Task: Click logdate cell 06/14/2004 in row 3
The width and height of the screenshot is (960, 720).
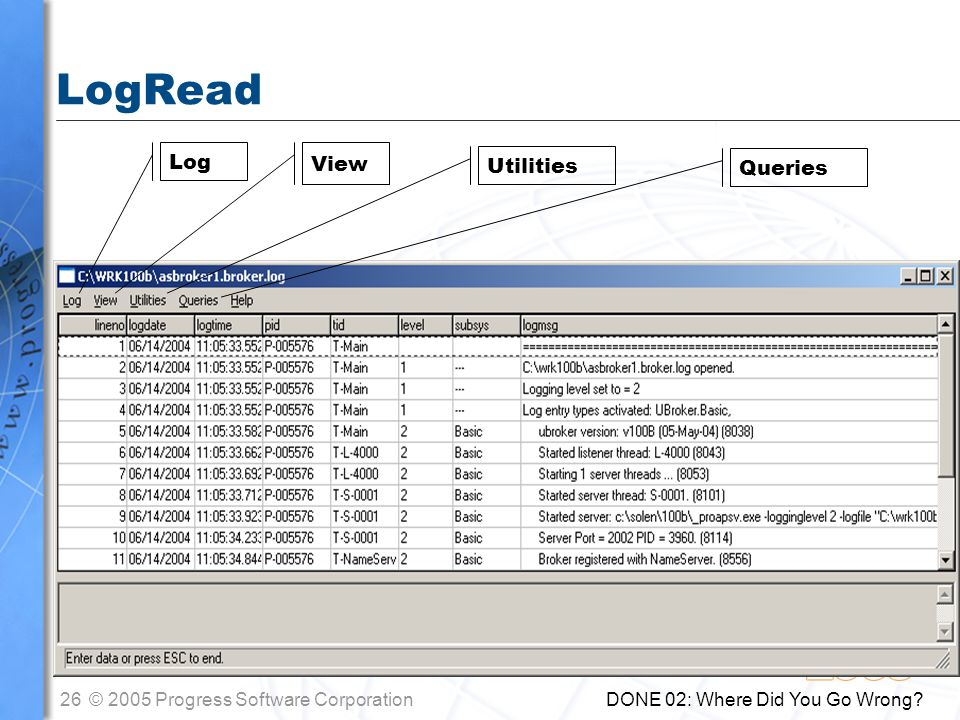Action: pos(160,389)
